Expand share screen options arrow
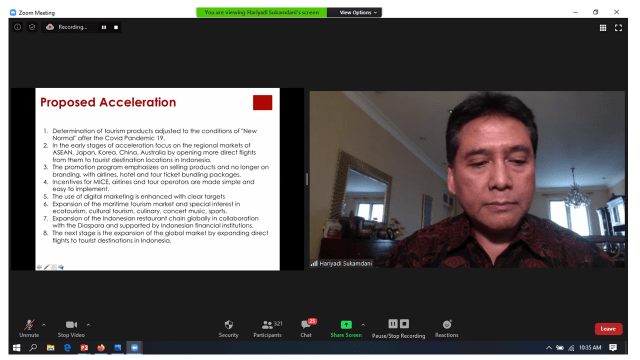Screen dimensions: 640x360 pyautogui.click(x=363, y=325)
